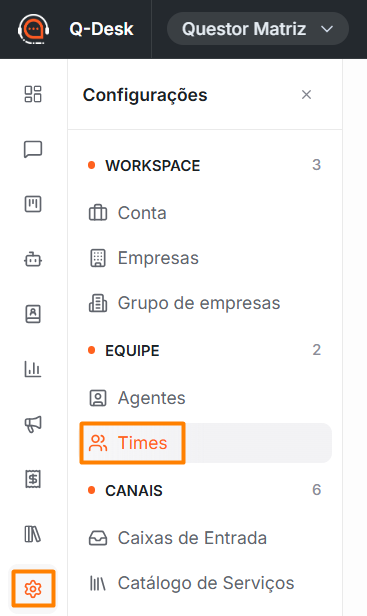Collapse the EQUIPE section header
Screen dimensions: 367x616
click(x=204, y=350)
